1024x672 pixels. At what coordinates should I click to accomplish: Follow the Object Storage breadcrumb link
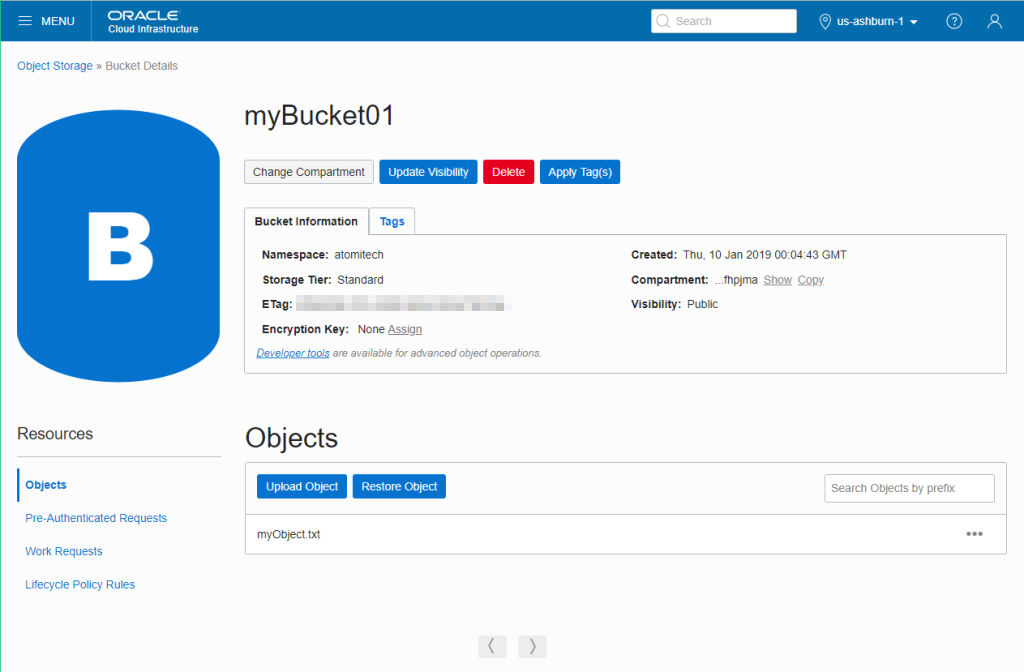tap(55, 66)
